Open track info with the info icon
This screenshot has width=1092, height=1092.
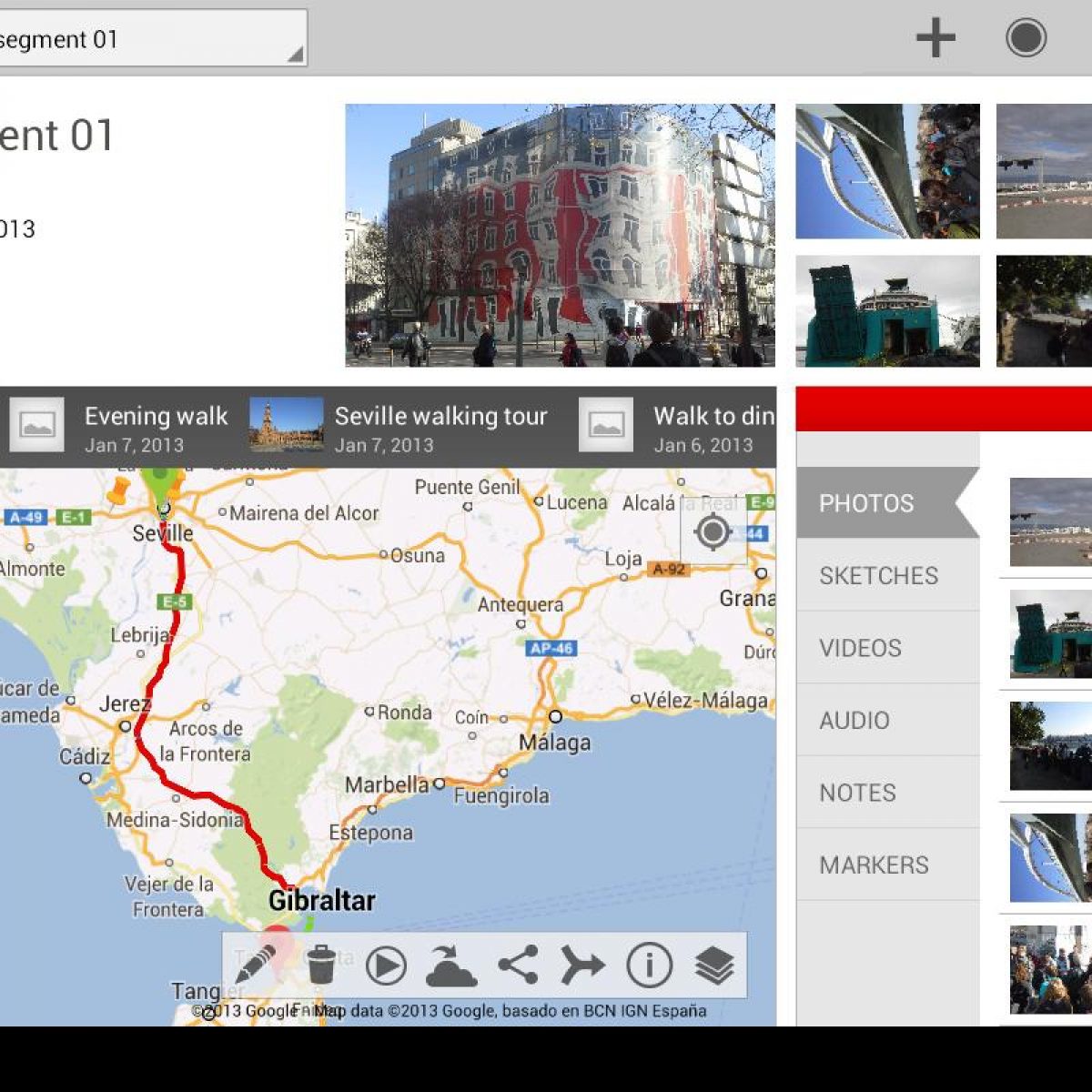tap(649, 966)
